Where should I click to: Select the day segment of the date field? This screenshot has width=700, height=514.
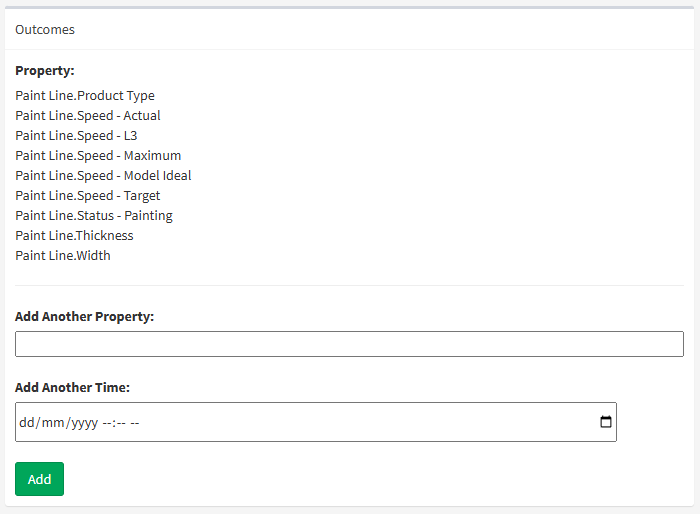26,422
